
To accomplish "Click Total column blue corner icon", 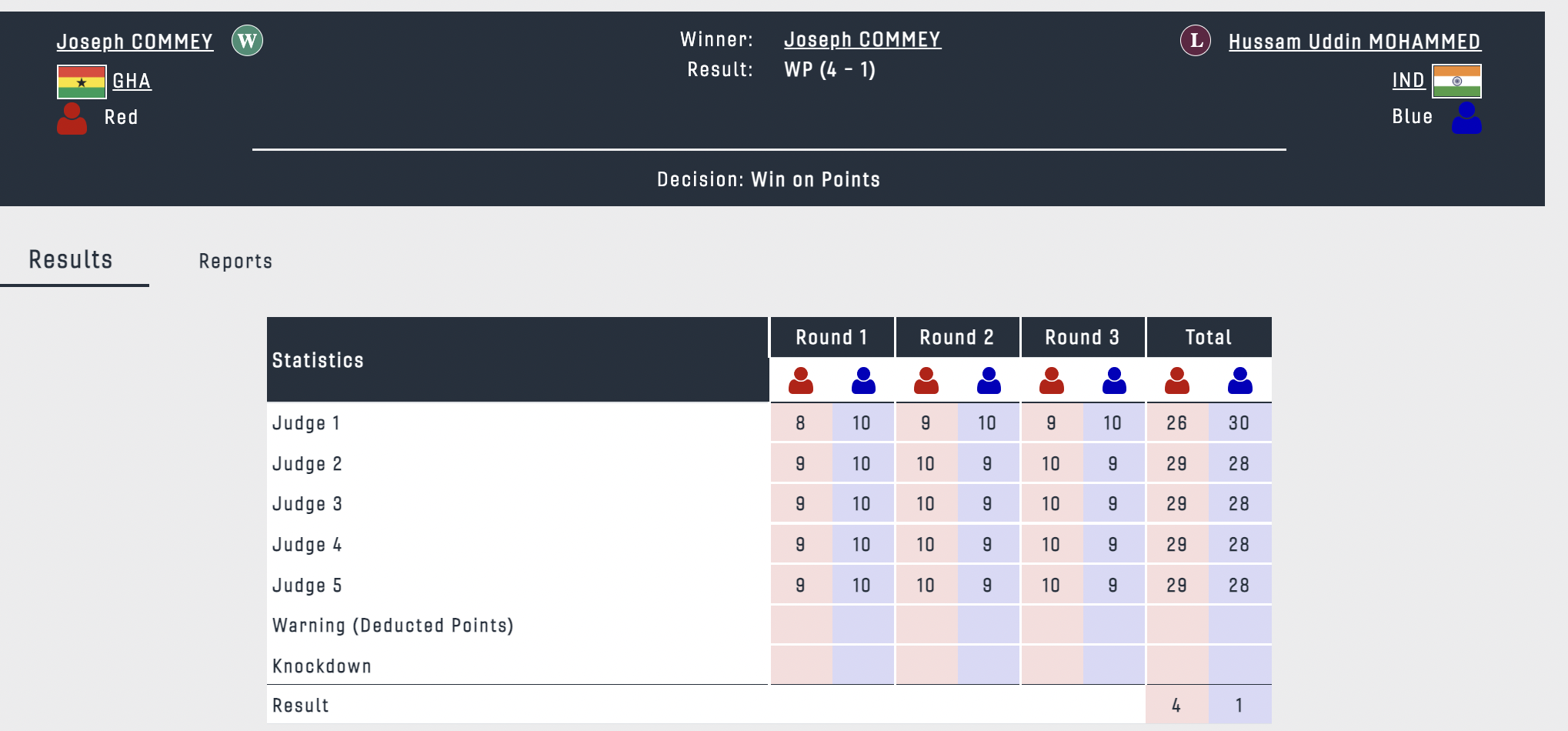I will point(1239,380).
